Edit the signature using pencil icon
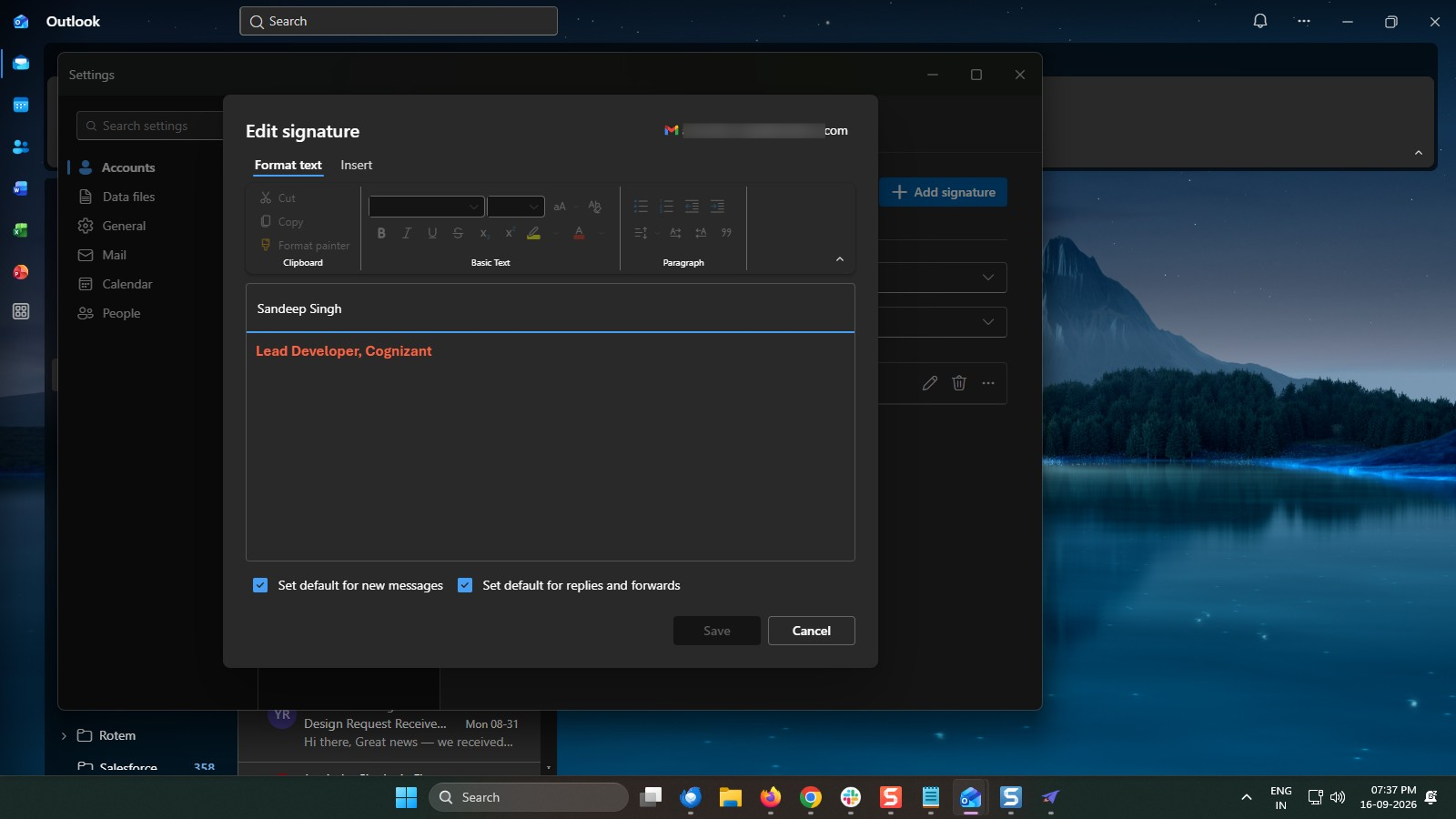The height and width of the screenshot is (819, 1456). pos(929,383)
